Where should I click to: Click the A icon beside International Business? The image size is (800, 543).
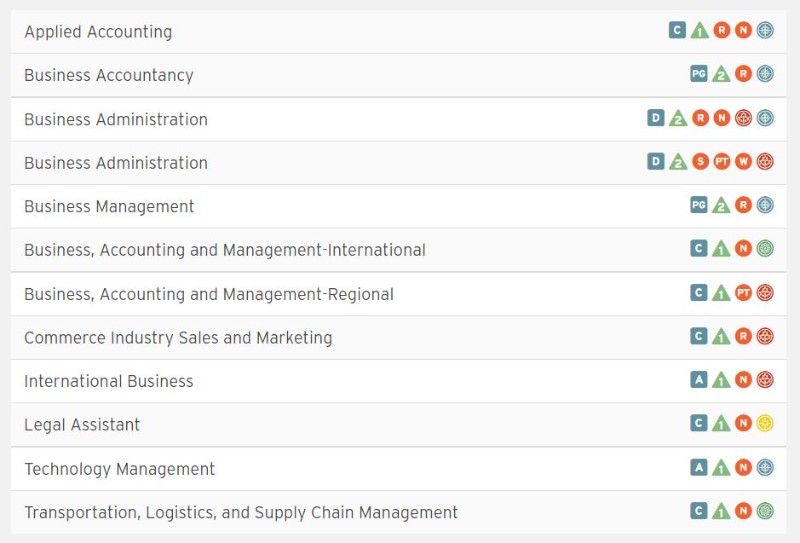click(x=698, y=380)
